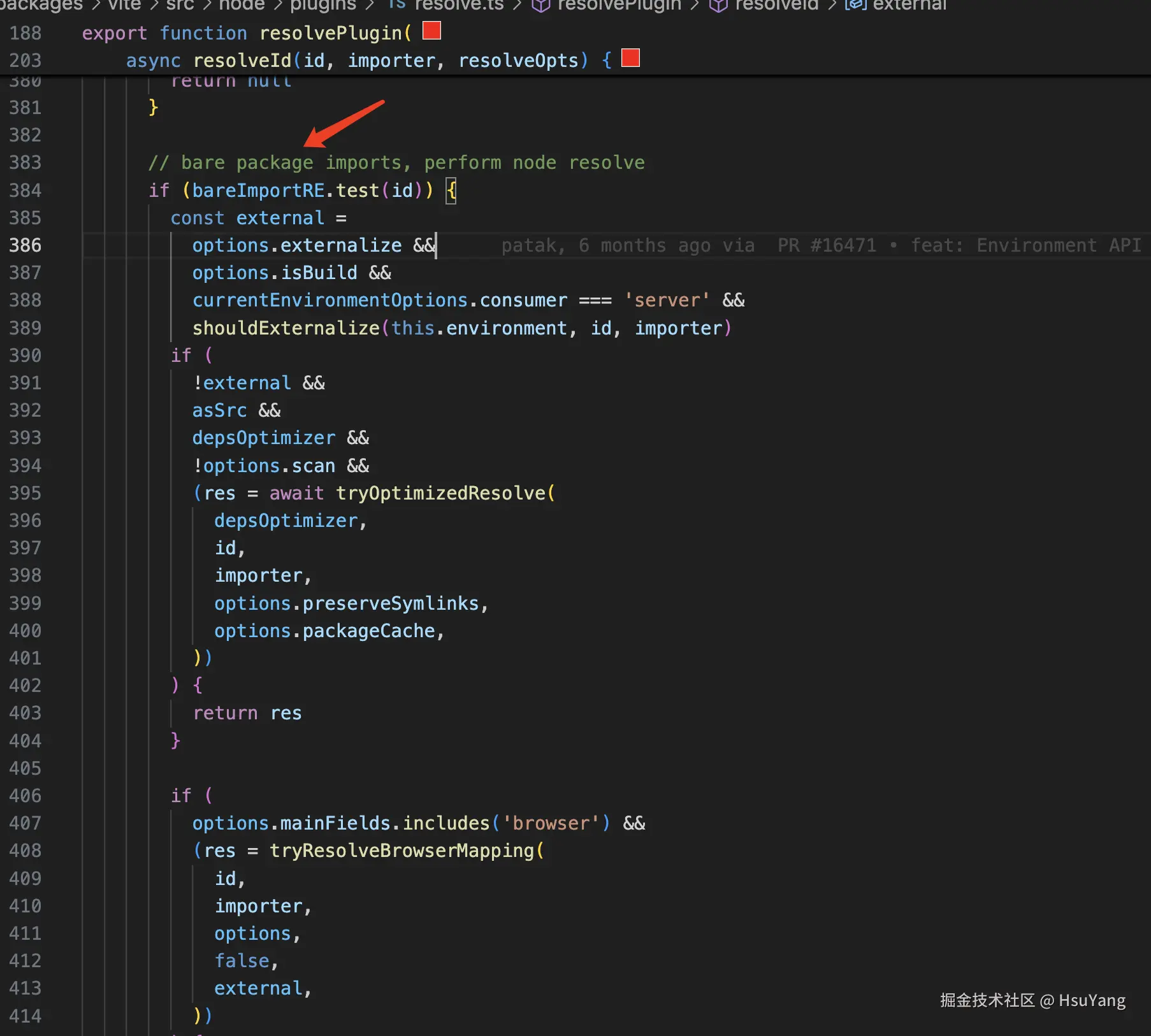Click bareImportRE on line 384
Screen dimensions: 1151x1036
point(258,191)
